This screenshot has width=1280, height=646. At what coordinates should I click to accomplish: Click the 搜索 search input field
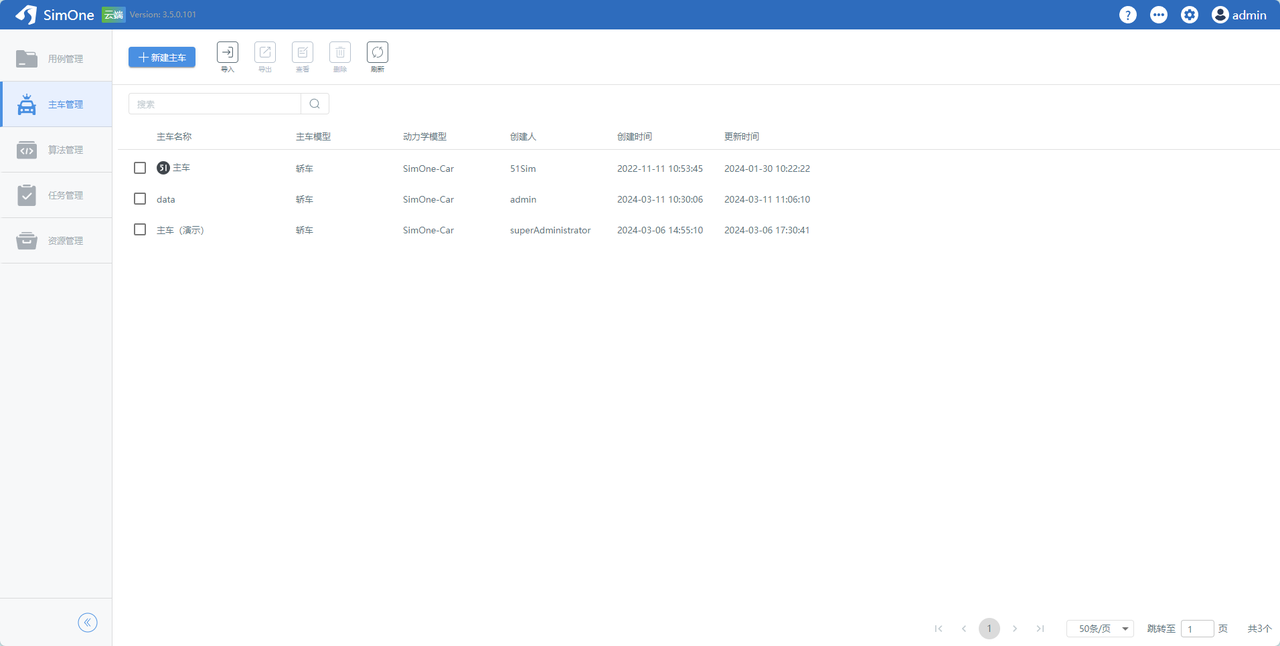click(215, 104)
